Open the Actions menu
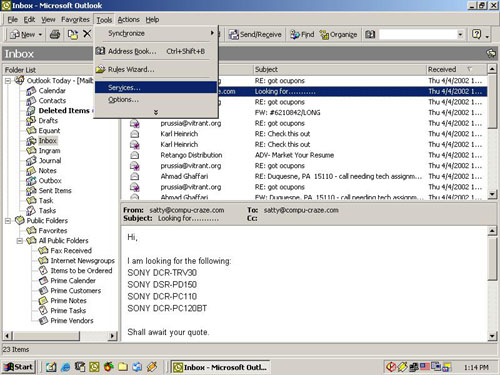Viewport: 500px width, 375px height. pyautogui.click(x=128, y=20)
